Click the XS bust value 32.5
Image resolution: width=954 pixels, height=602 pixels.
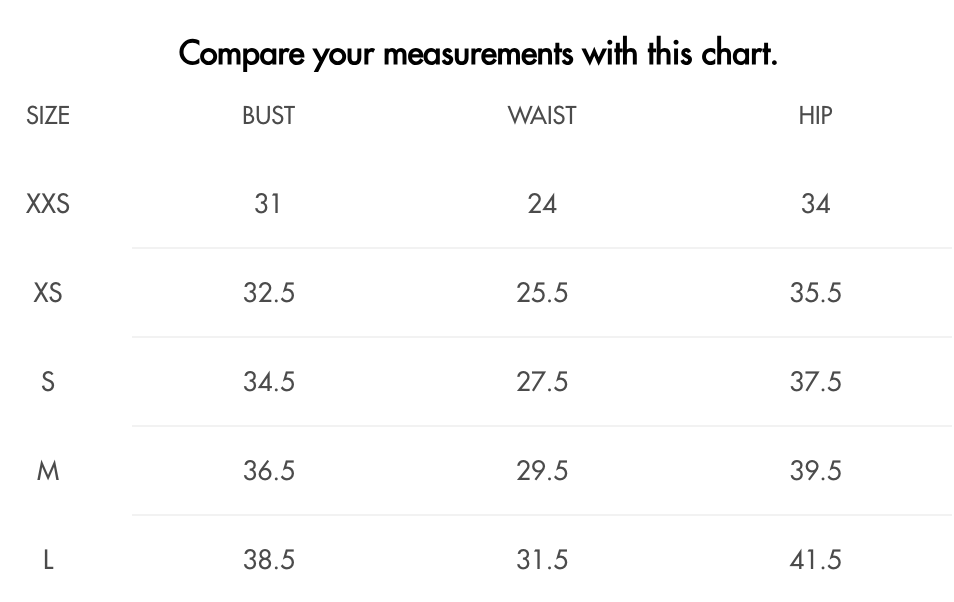[x=268, y=293]
